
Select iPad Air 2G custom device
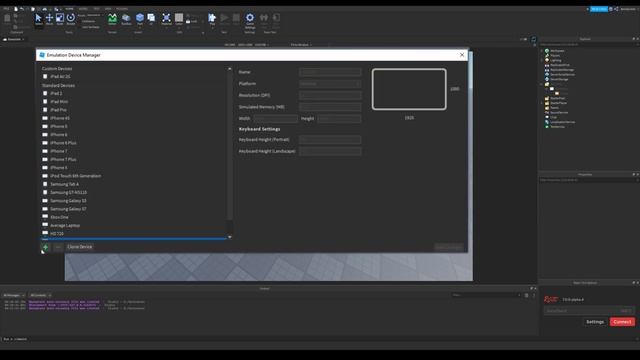point(135,76)
